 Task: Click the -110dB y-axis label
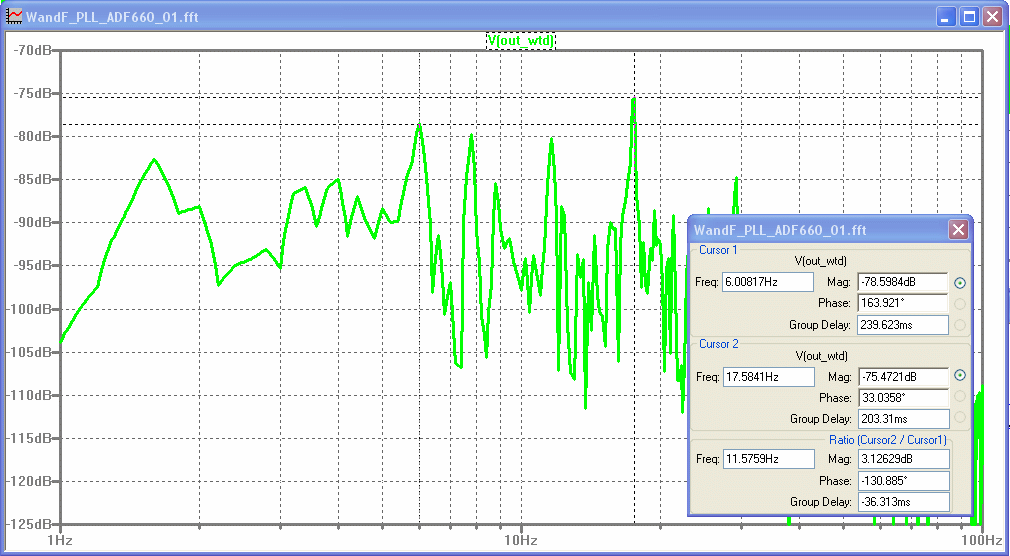pyautogui.click(x=28, y=396)
